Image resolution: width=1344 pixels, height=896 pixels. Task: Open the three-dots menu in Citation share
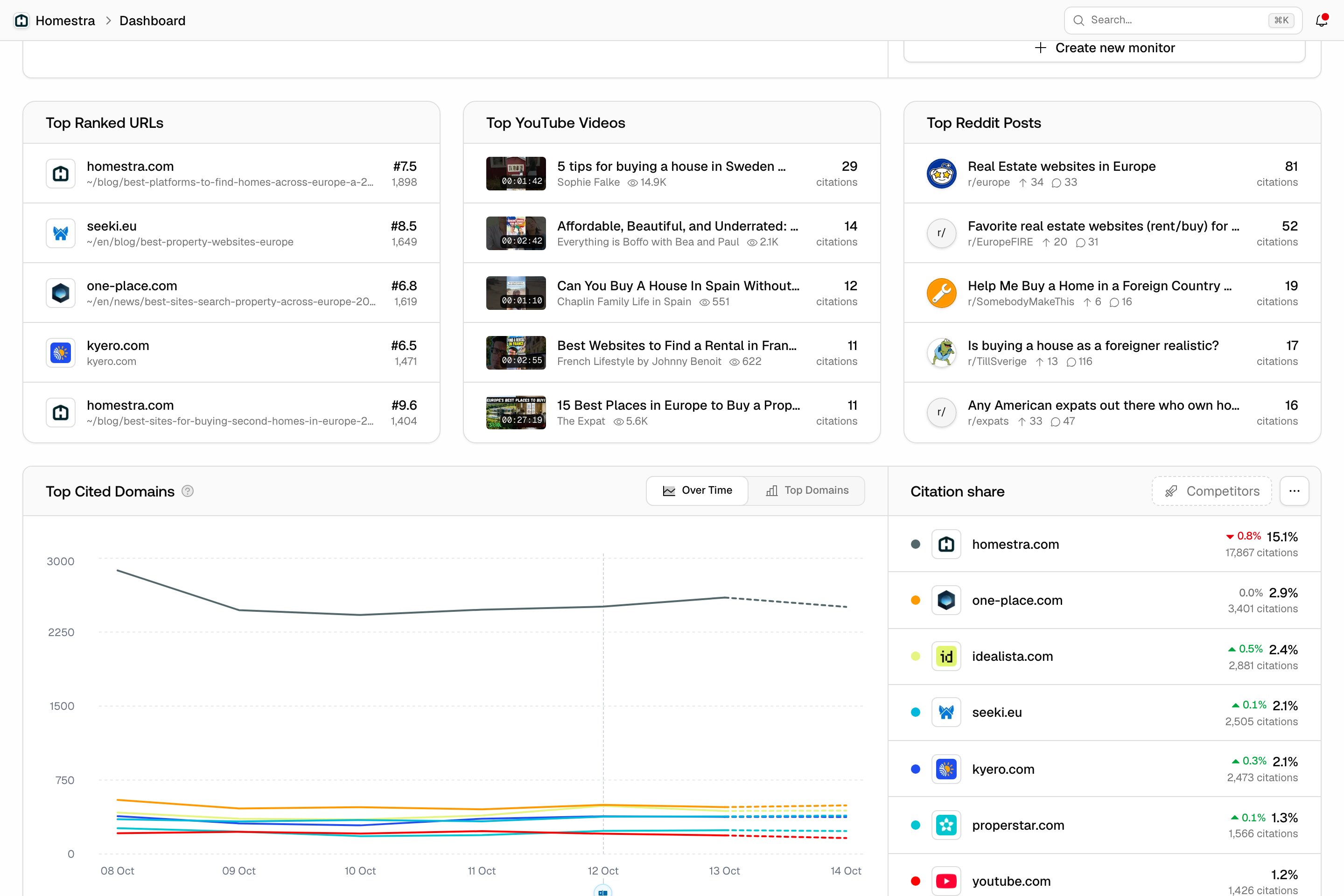coord(1294,491)
